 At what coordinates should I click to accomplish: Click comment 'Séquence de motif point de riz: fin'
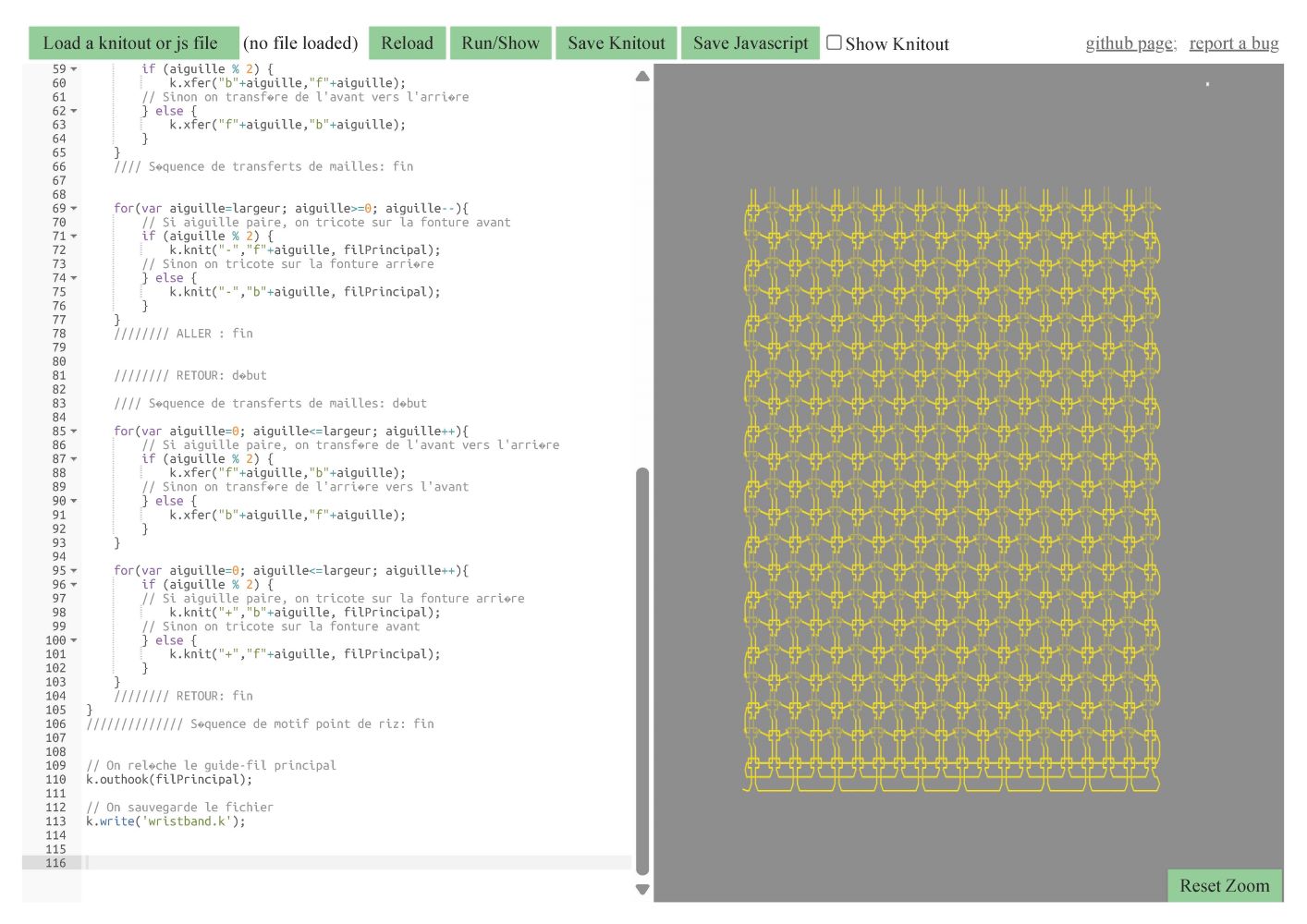312,724
